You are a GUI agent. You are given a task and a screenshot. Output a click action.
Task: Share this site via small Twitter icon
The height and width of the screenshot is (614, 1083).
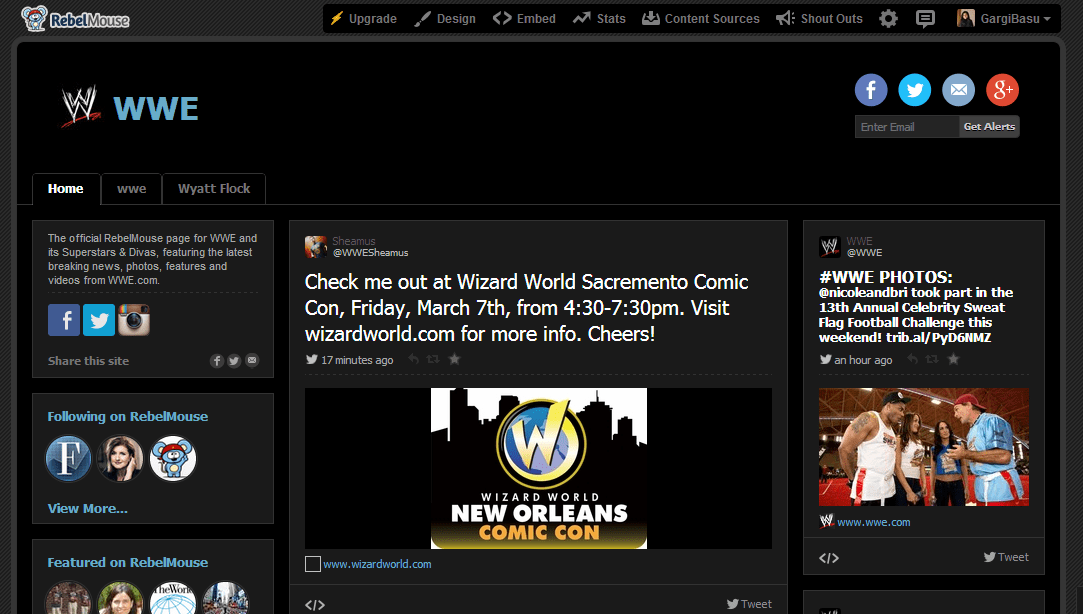(x=234, y=361)
